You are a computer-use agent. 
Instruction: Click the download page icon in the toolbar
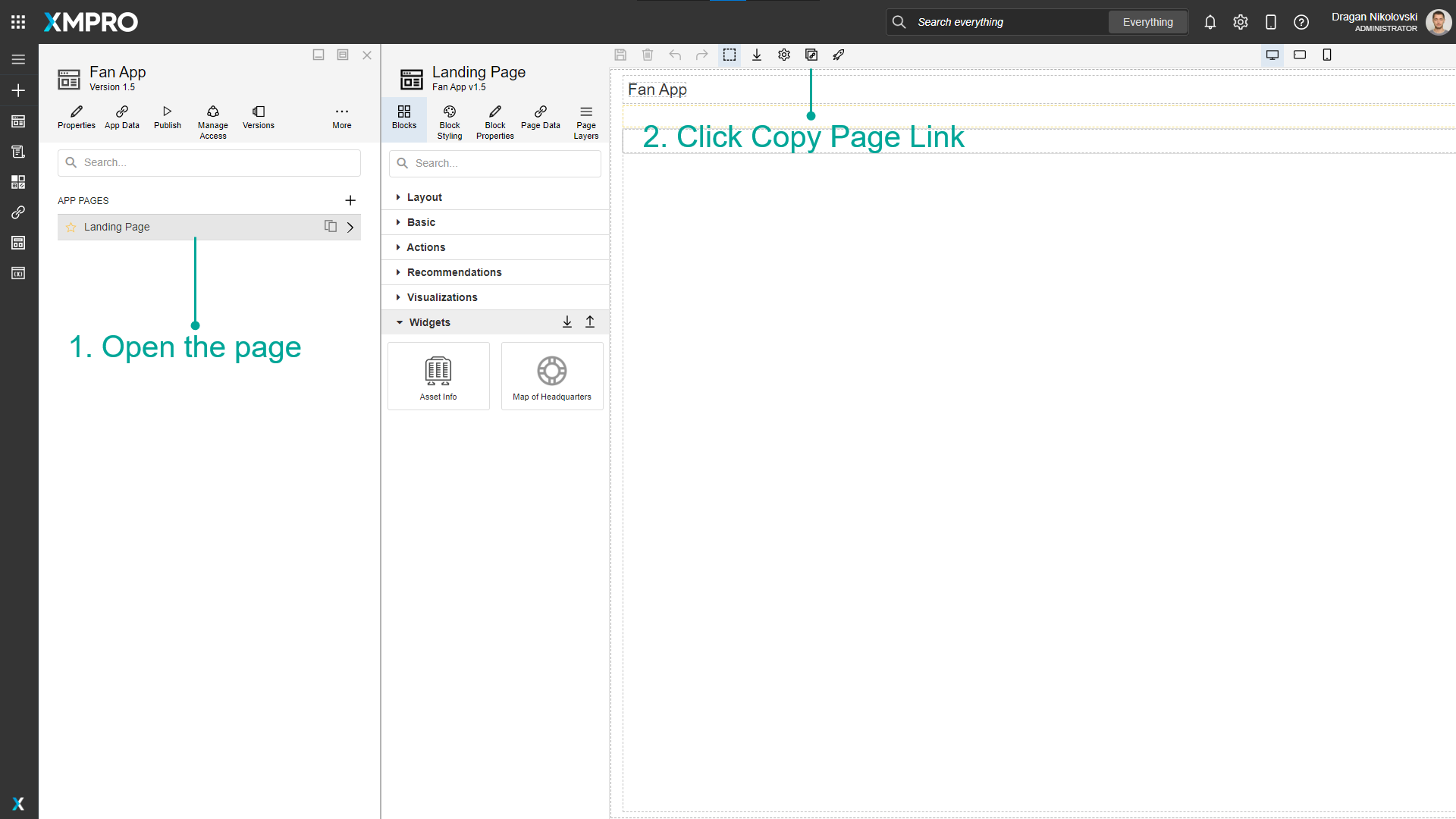[x=757, y=55]
